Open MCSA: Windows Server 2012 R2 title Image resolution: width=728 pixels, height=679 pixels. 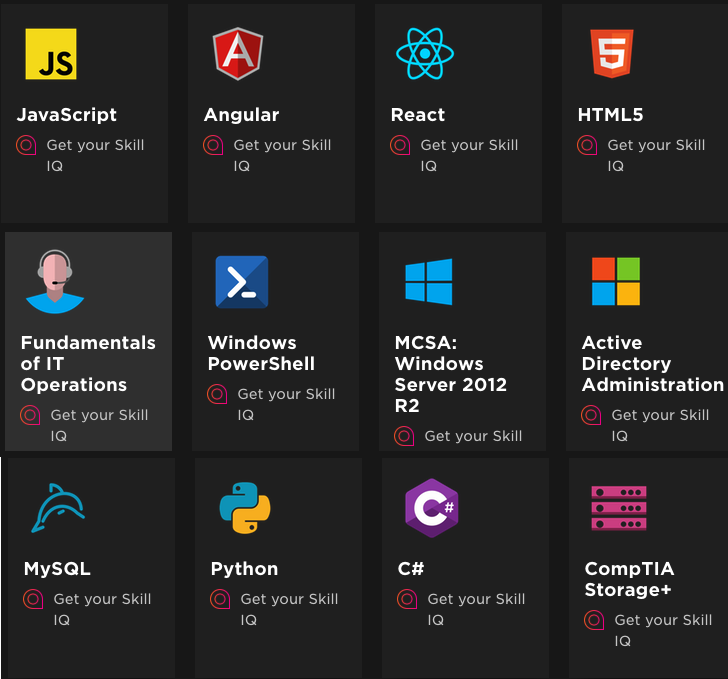[x=451, y=374]
